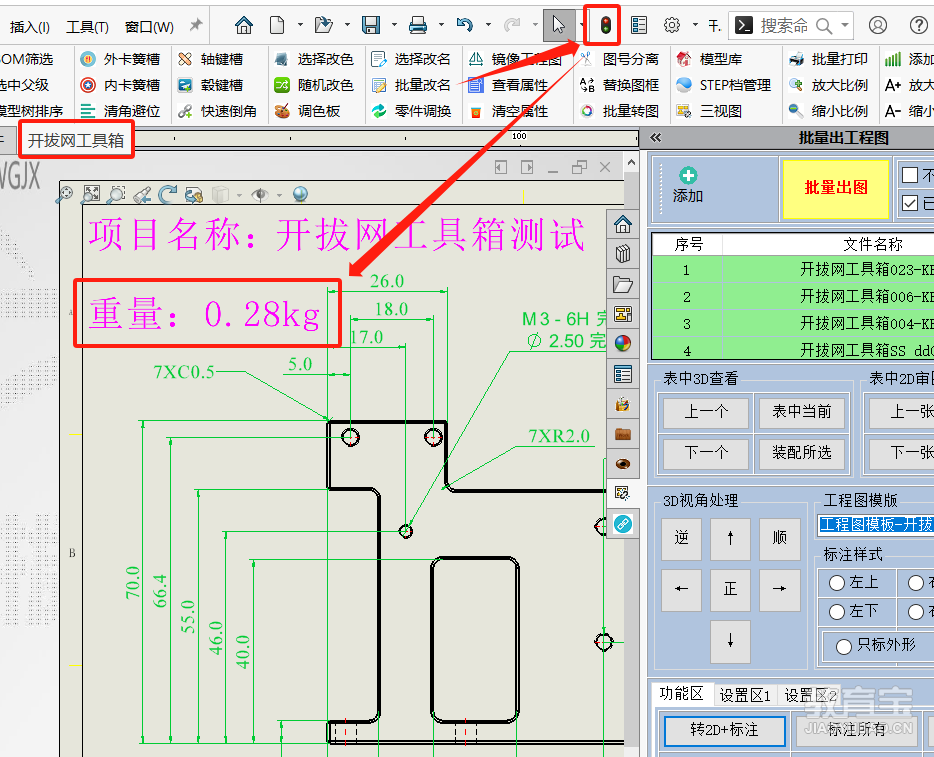Click the 转2D+标注 button
The image size is (934, 757).
[724, 730]
